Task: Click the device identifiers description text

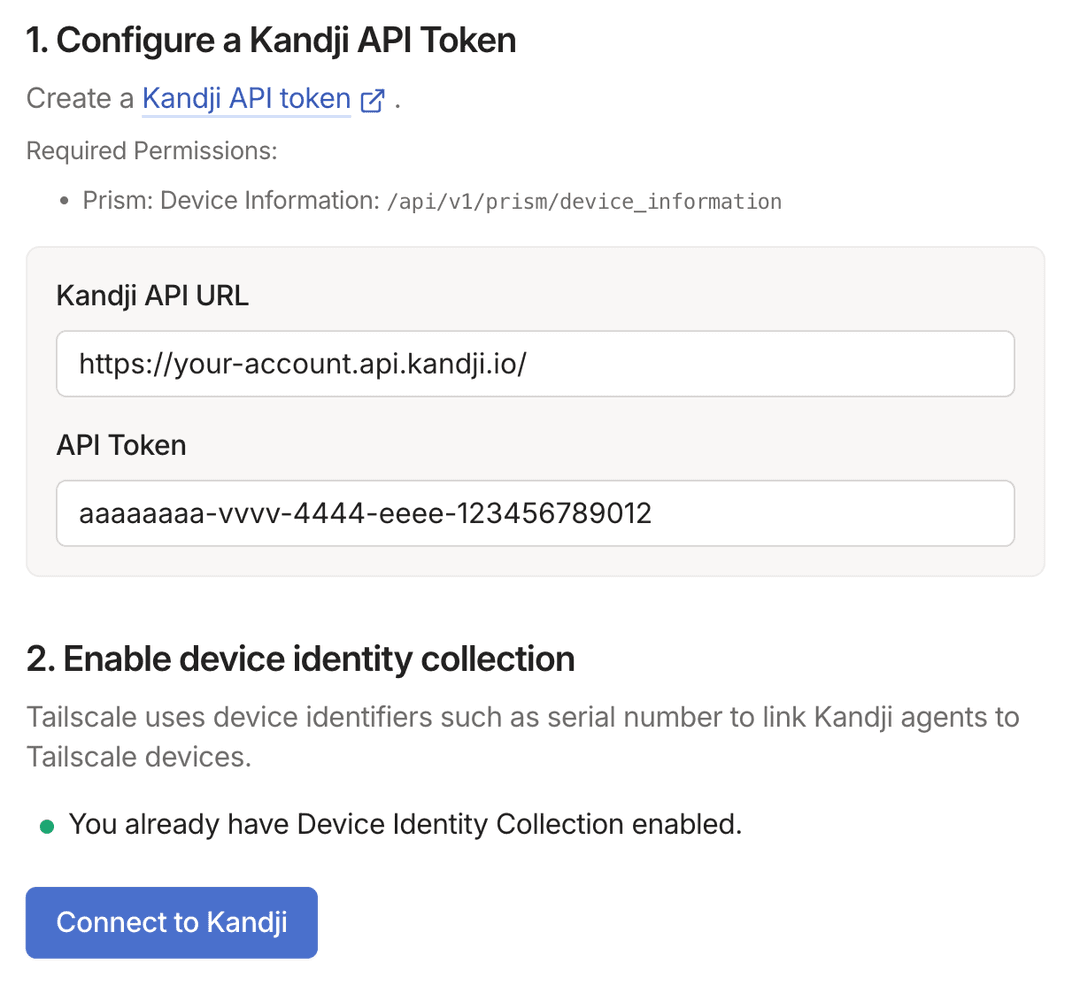Action: click(x=520, y=736)
